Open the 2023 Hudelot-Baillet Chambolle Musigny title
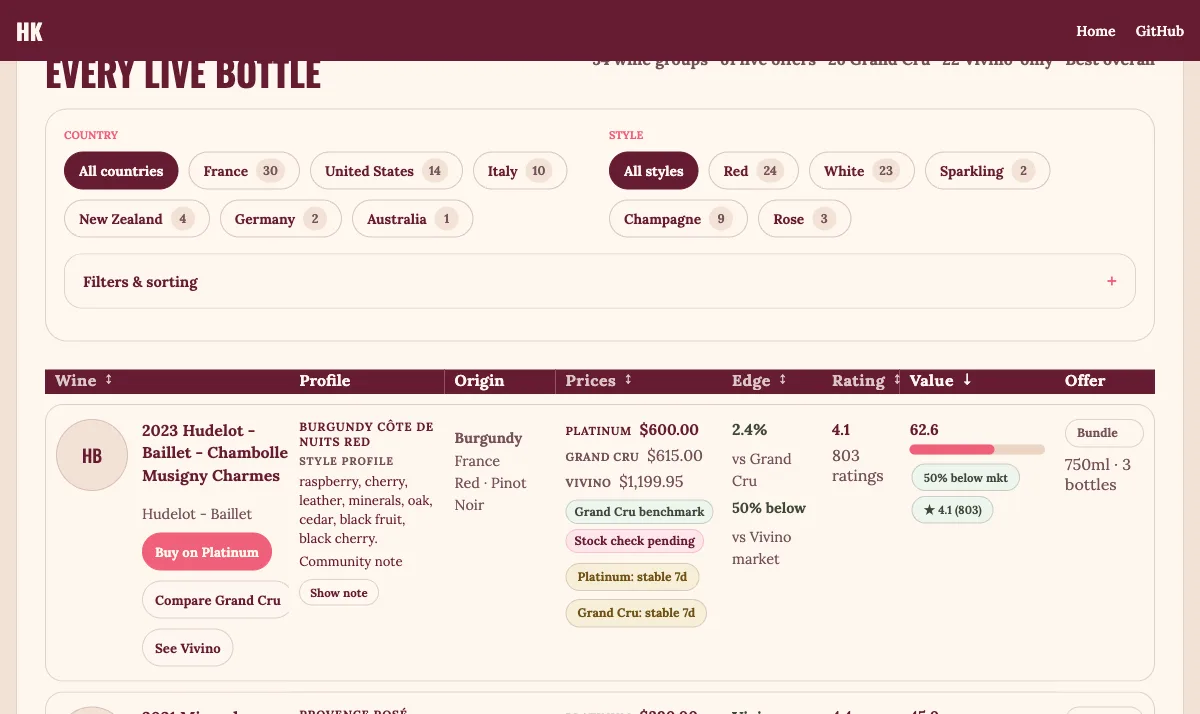1200x714 pixels. point(215,453)
